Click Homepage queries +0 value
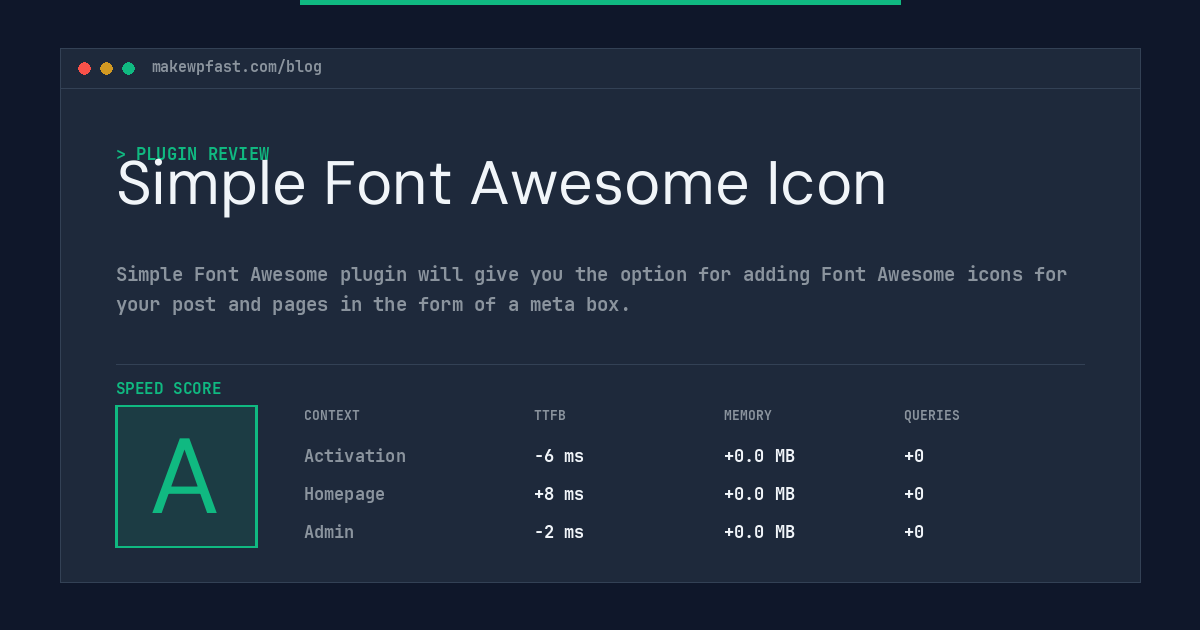The width and height of the screenshot is (1200, 630). [914, 494]
